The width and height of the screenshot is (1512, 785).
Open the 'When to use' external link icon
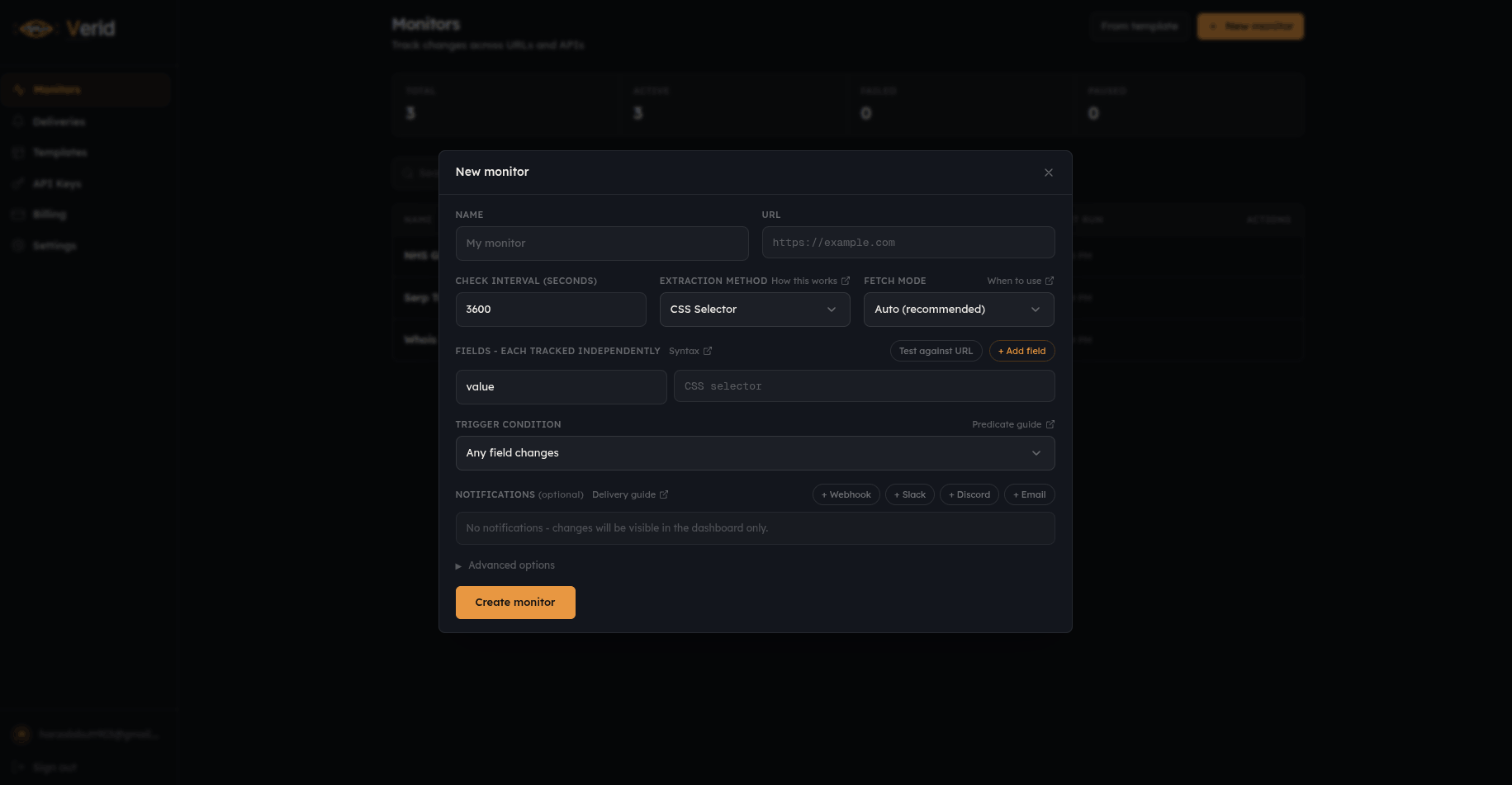click(x=1050, y=281)
